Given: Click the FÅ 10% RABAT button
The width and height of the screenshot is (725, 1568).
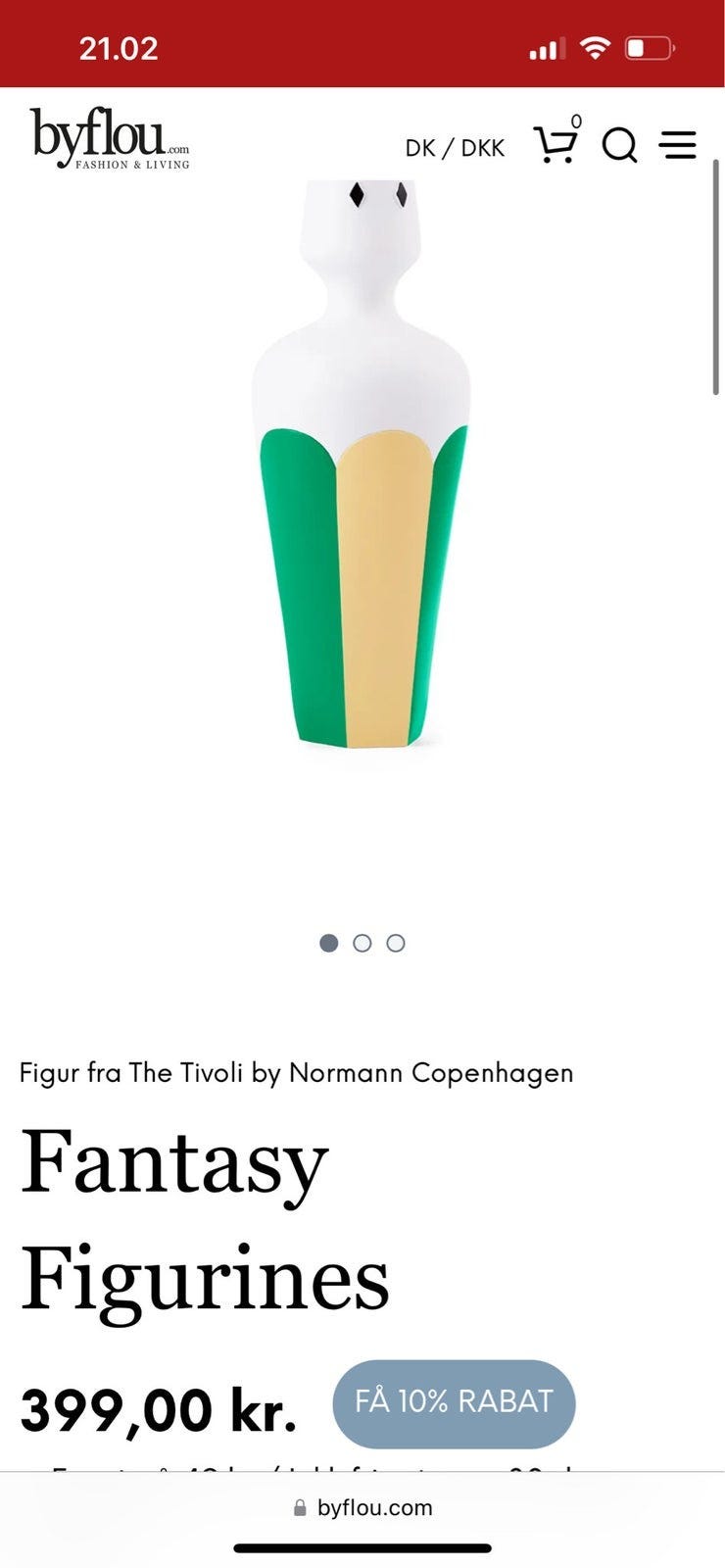Looking at the screenshot, I should pyautogui.click(x=454, y=1403).
